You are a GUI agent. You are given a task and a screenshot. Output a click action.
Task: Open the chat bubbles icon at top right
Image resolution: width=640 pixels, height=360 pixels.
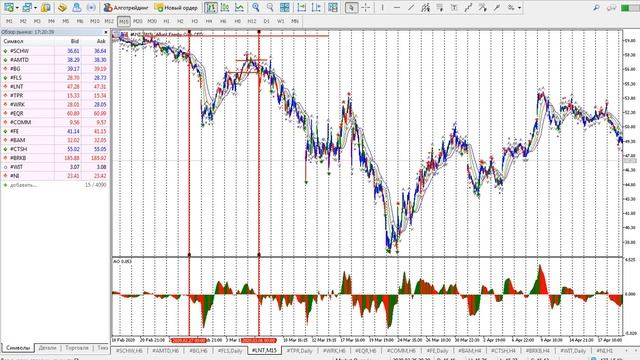[x=611, y=7]
